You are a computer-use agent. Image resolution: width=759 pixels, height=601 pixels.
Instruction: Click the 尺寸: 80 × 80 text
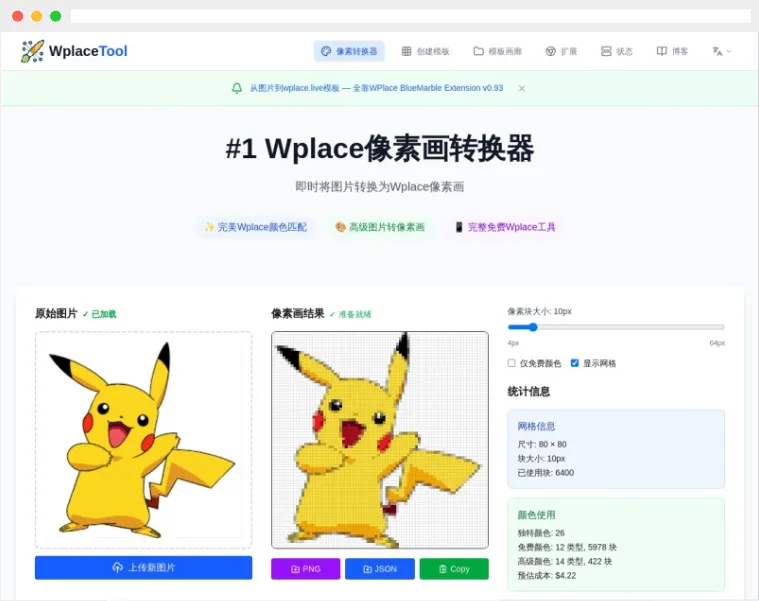542,444
